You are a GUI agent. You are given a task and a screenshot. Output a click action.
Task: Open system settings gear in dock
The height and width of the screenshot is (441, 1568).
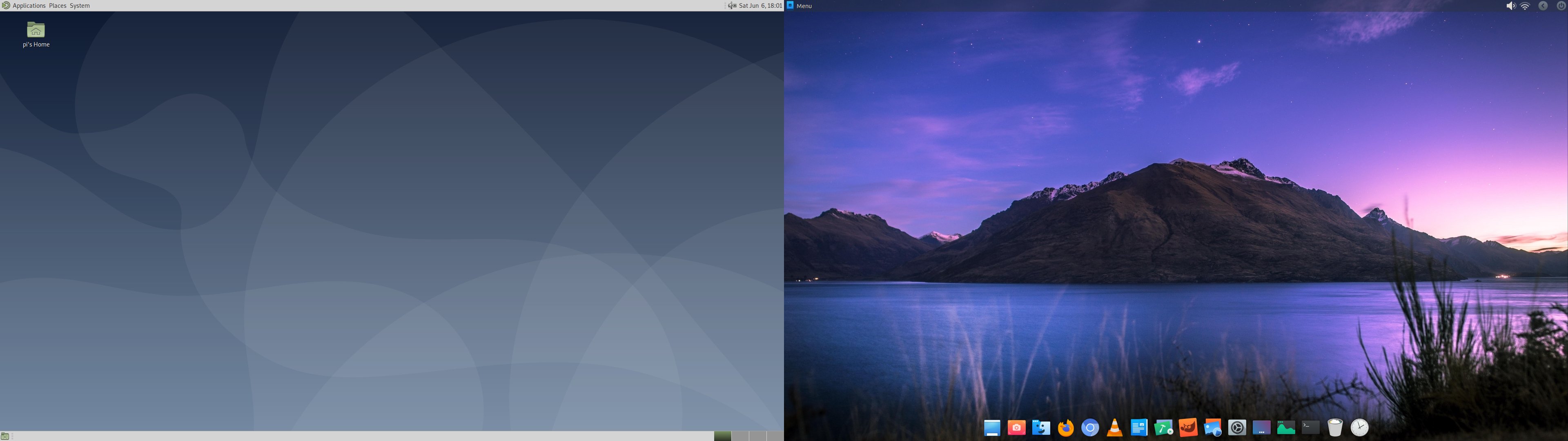pos(1237,428)
